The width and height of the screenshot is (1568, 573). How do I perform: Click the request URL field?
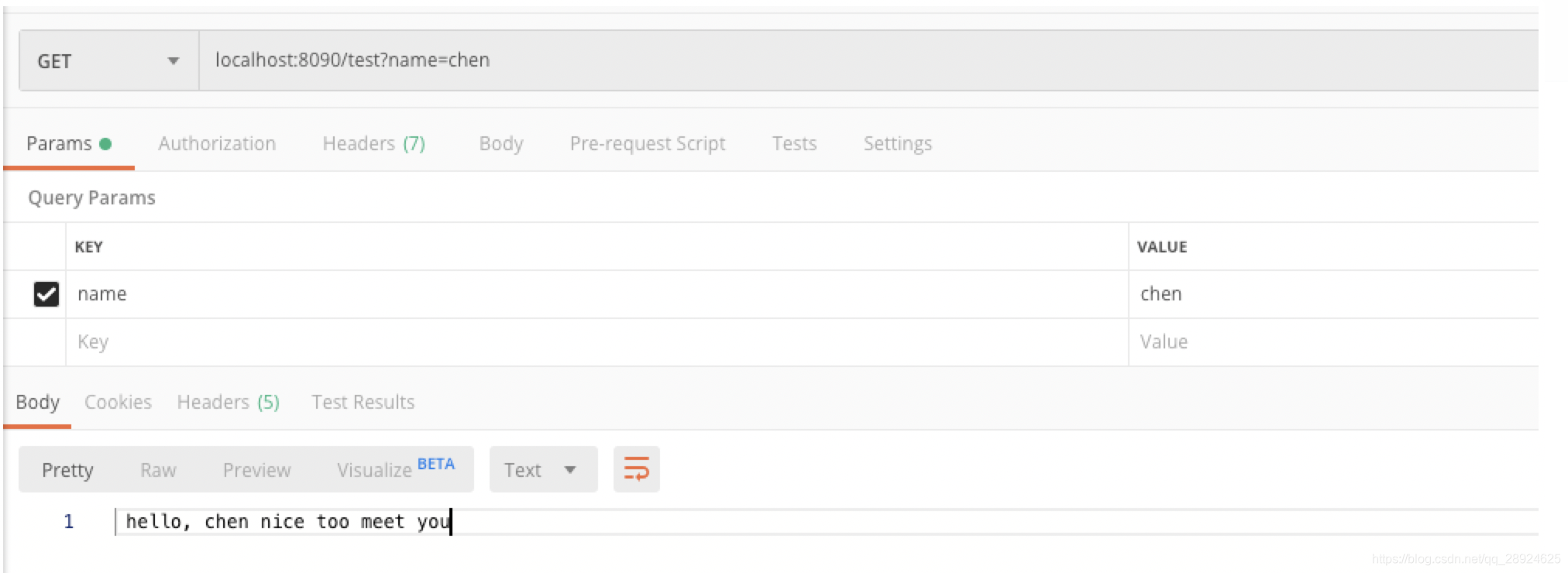tap(868, 60)
